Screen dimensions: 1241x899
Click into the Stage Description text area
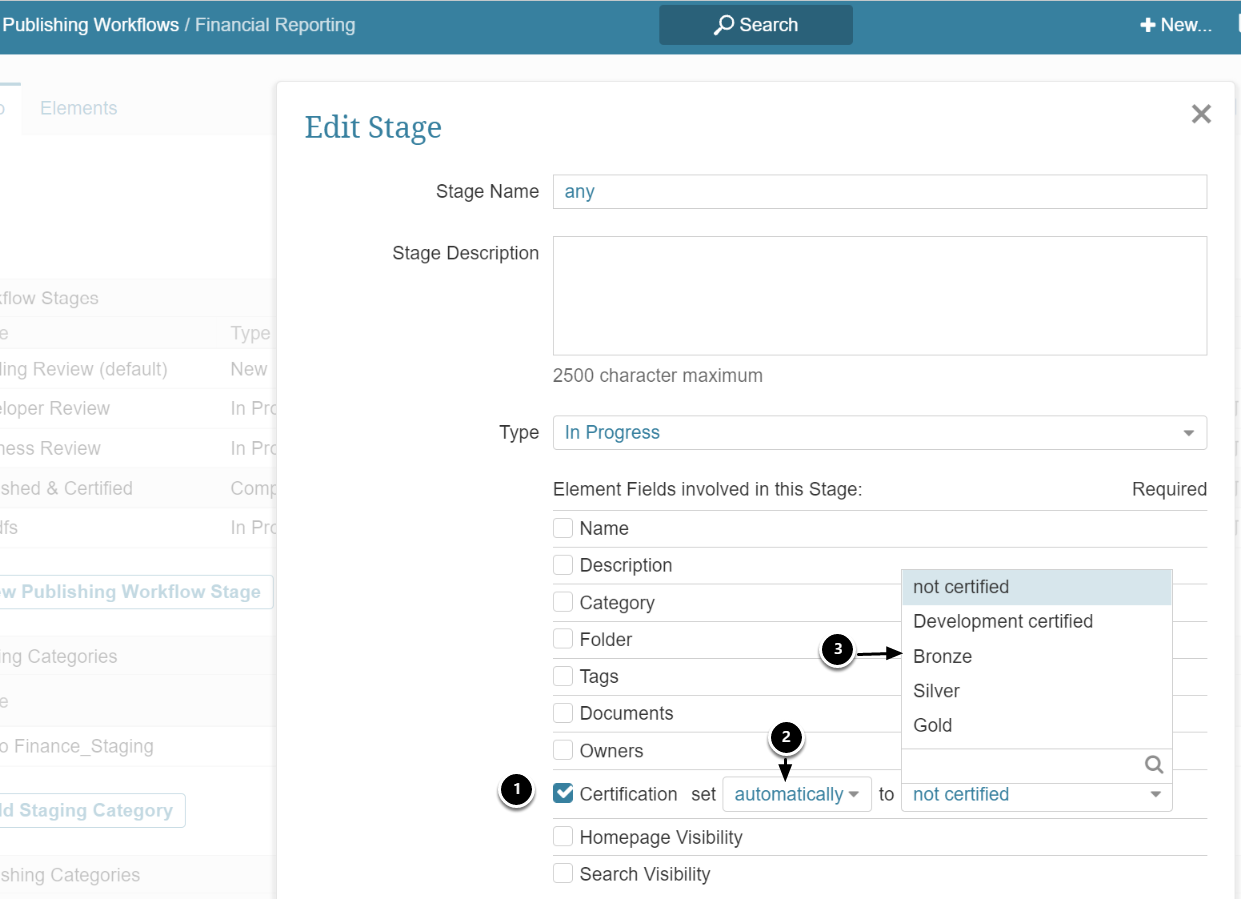[879, 296]
